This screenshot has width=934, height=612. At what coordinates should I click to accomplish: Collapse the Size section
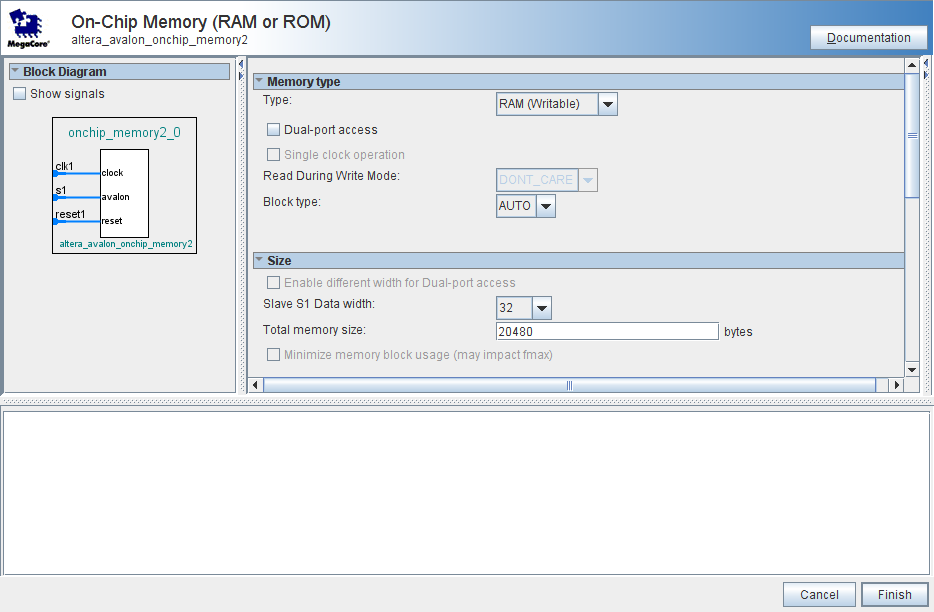coord(259,261)
